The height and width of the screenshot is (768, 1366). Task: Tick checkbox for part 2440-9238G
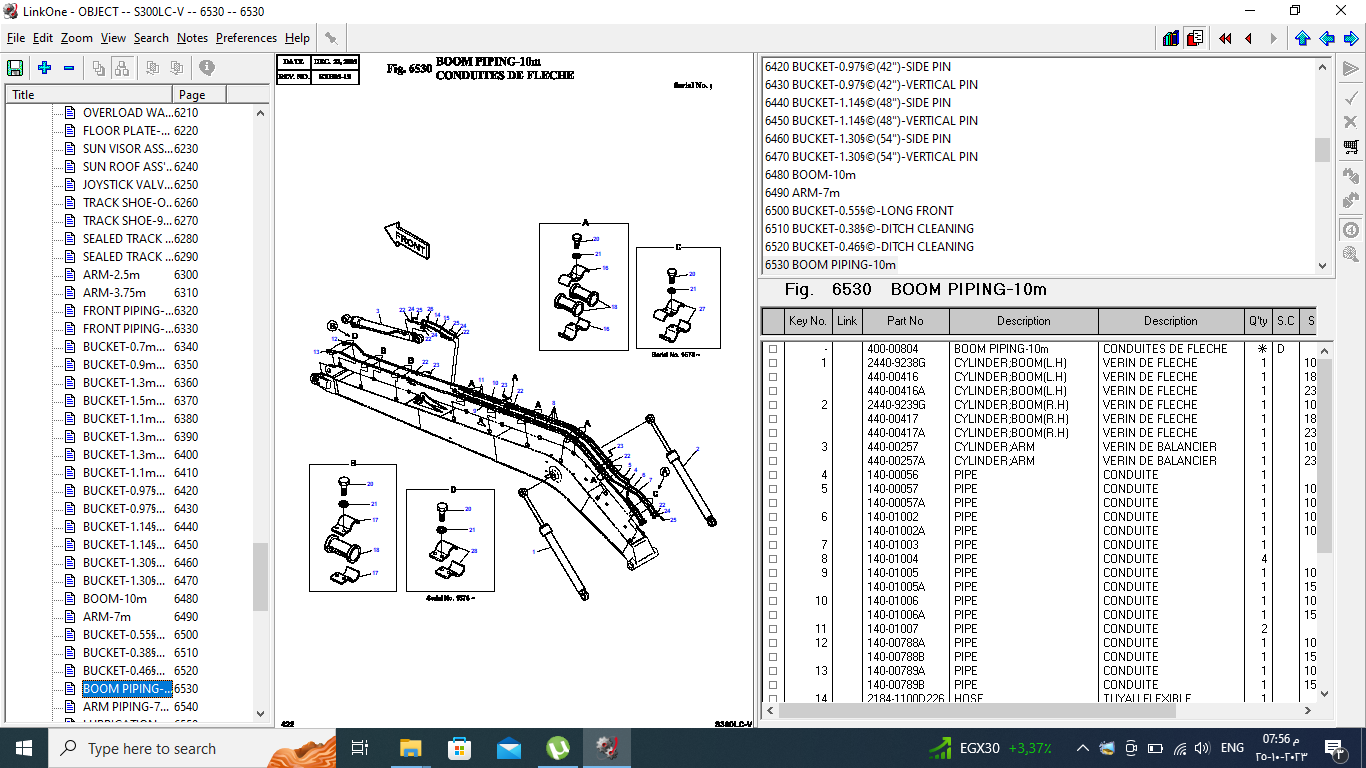(772, 363)
